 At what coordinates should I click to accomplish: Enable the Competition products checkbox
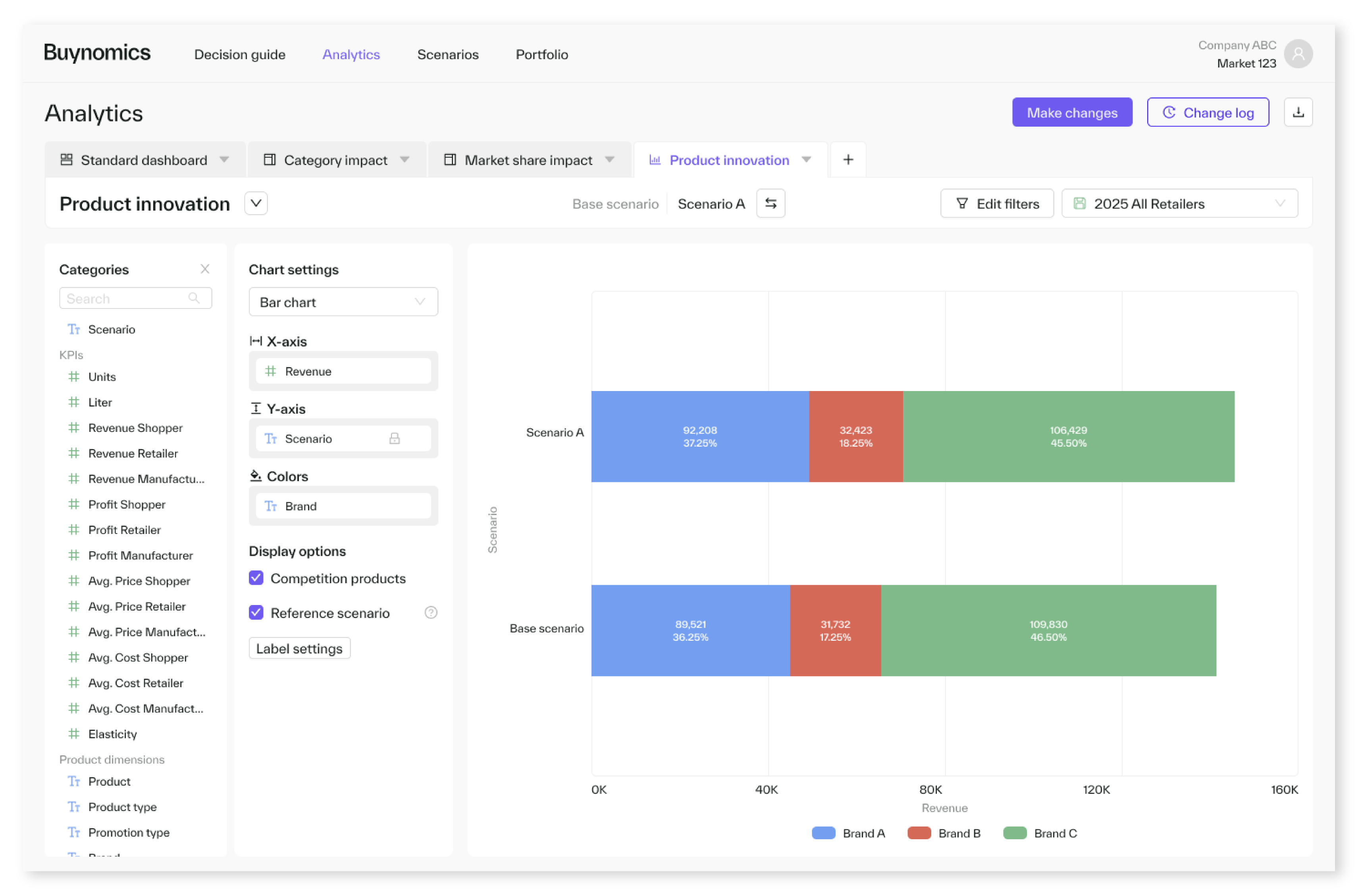pyautogui.click(x=255, y=578)
